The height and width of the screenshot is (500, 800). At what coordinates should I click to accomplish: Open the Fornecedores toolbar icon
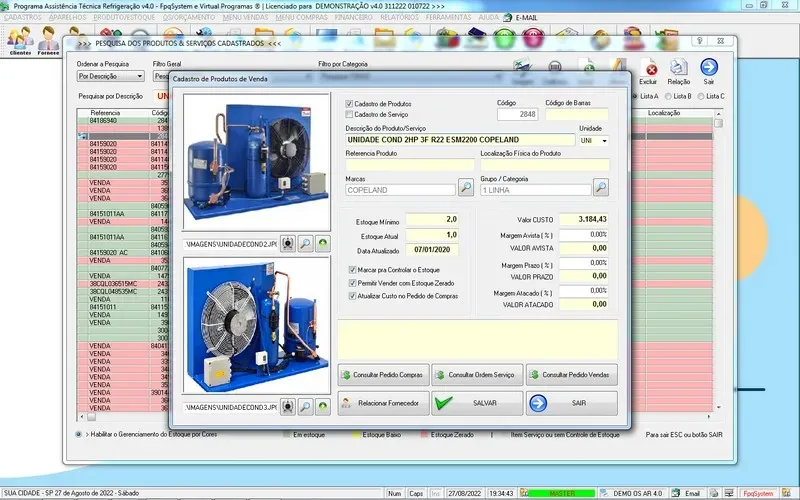(48, 42)
